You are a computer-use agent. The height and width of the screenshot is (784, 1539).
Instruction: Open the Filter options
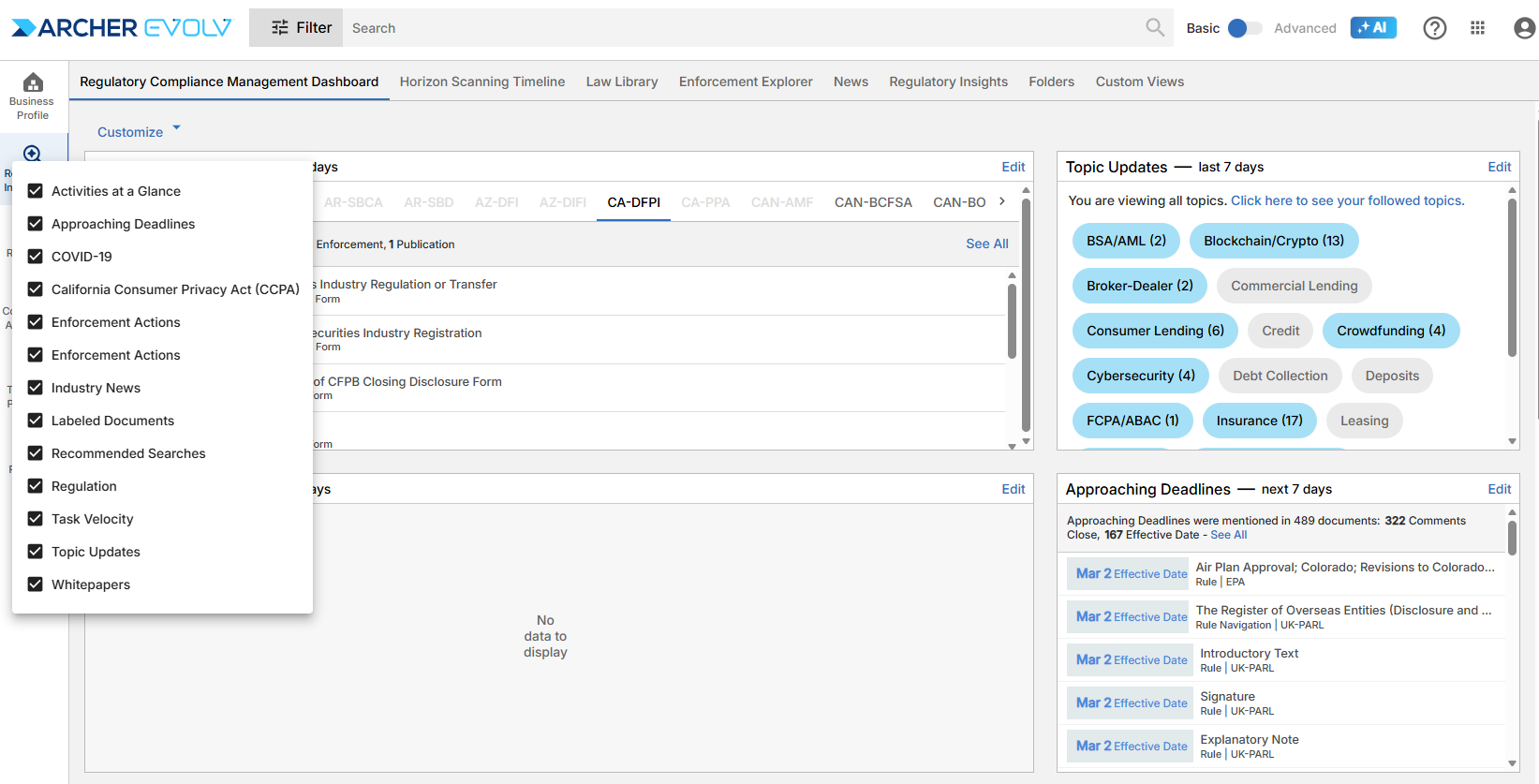pyautogui.click(x=301, y=28)
